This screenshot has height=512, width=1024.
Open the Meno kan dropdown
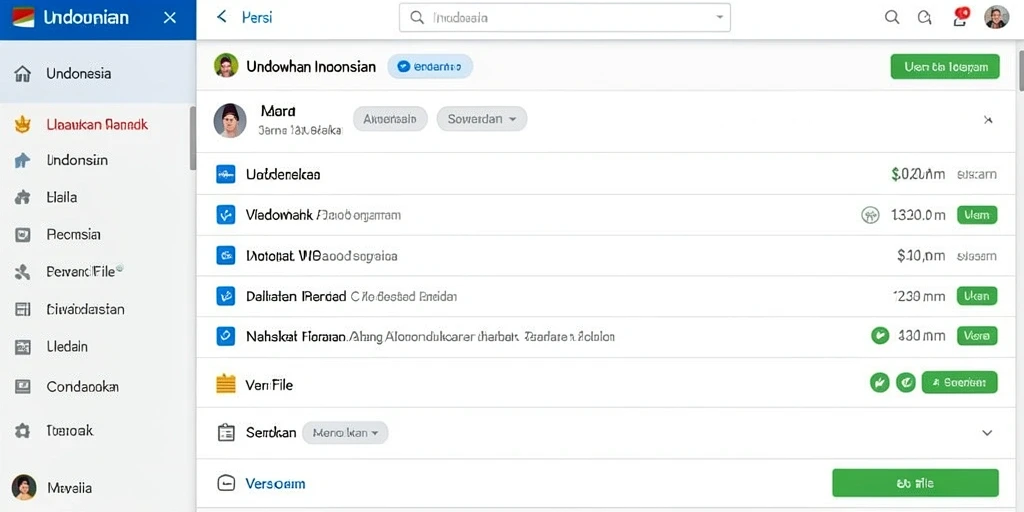coord(345,432)
